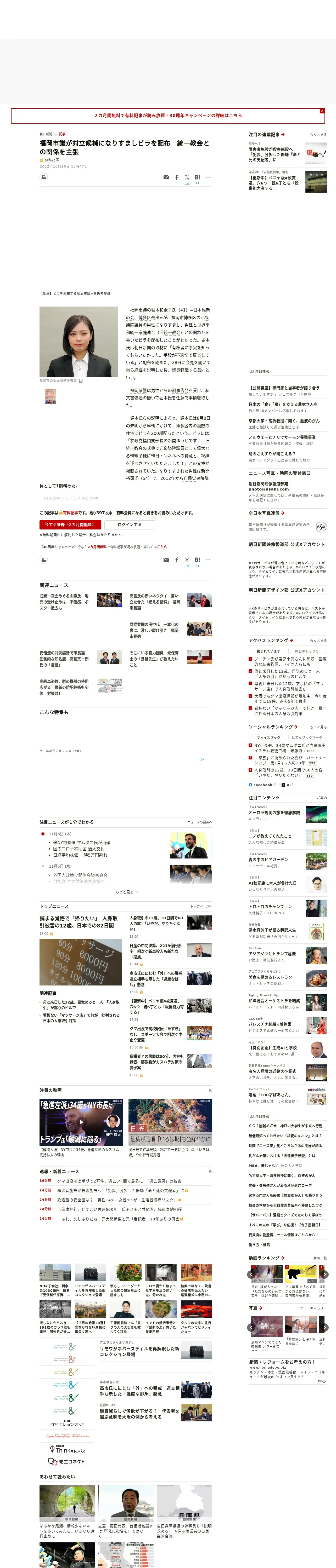Click もっと見る beside ソーシャルランキング
Screen dimensions: 336x1568
coord(318,727)
